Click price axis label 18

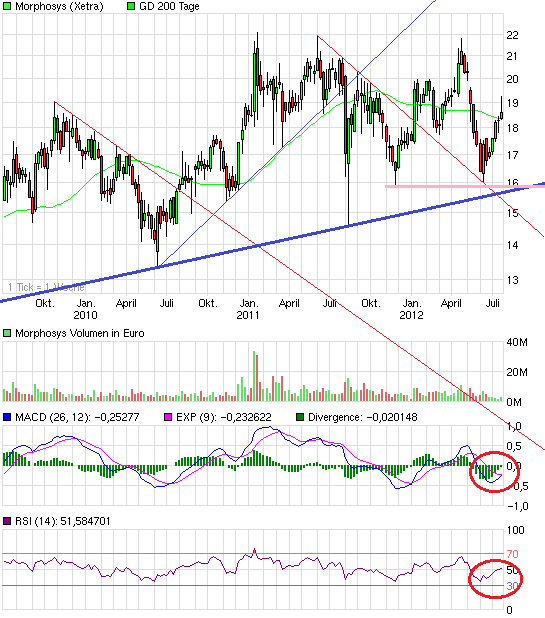click(512, 128)
